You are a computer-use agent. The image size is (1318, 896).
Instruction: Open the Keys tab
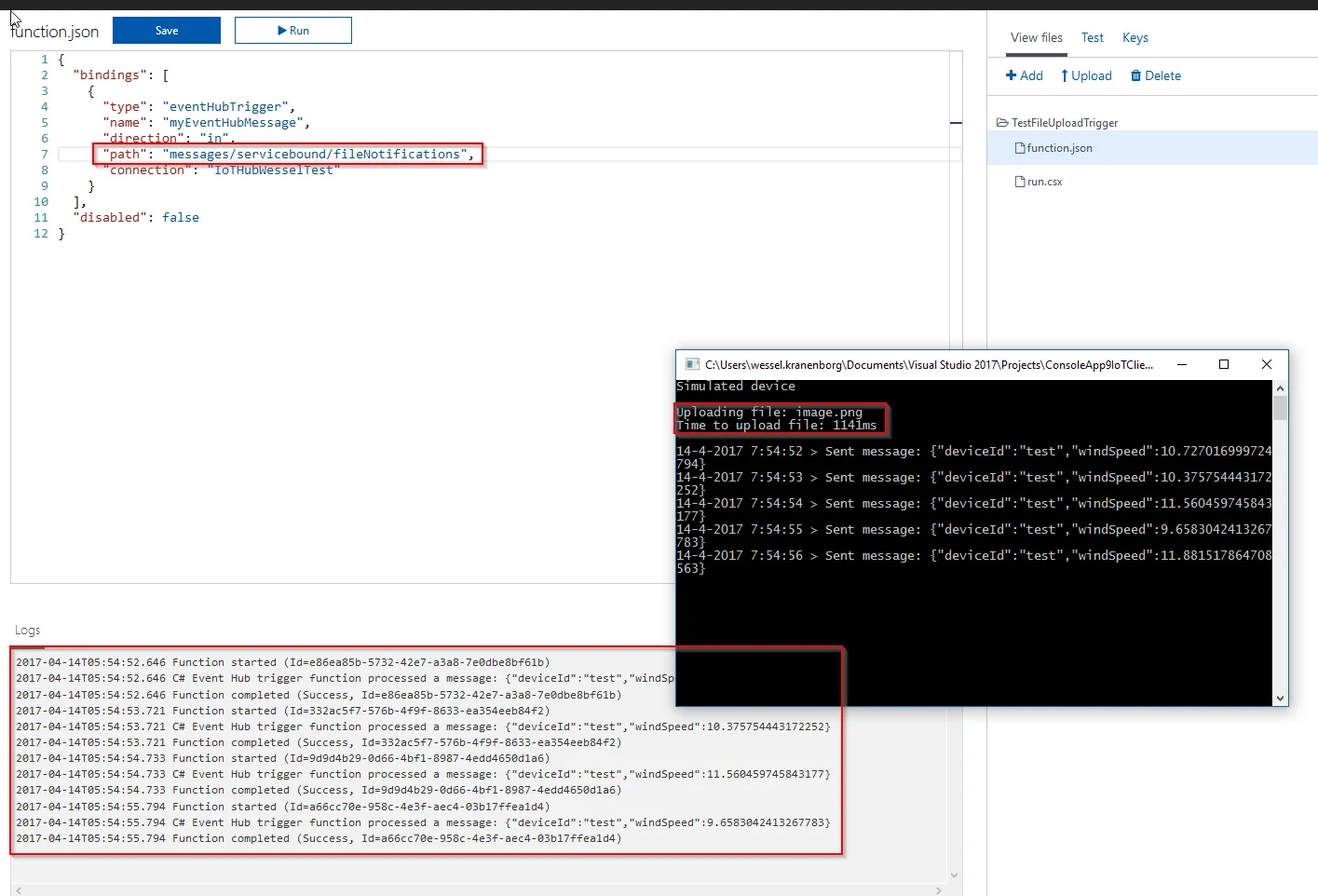point(1135,38)
